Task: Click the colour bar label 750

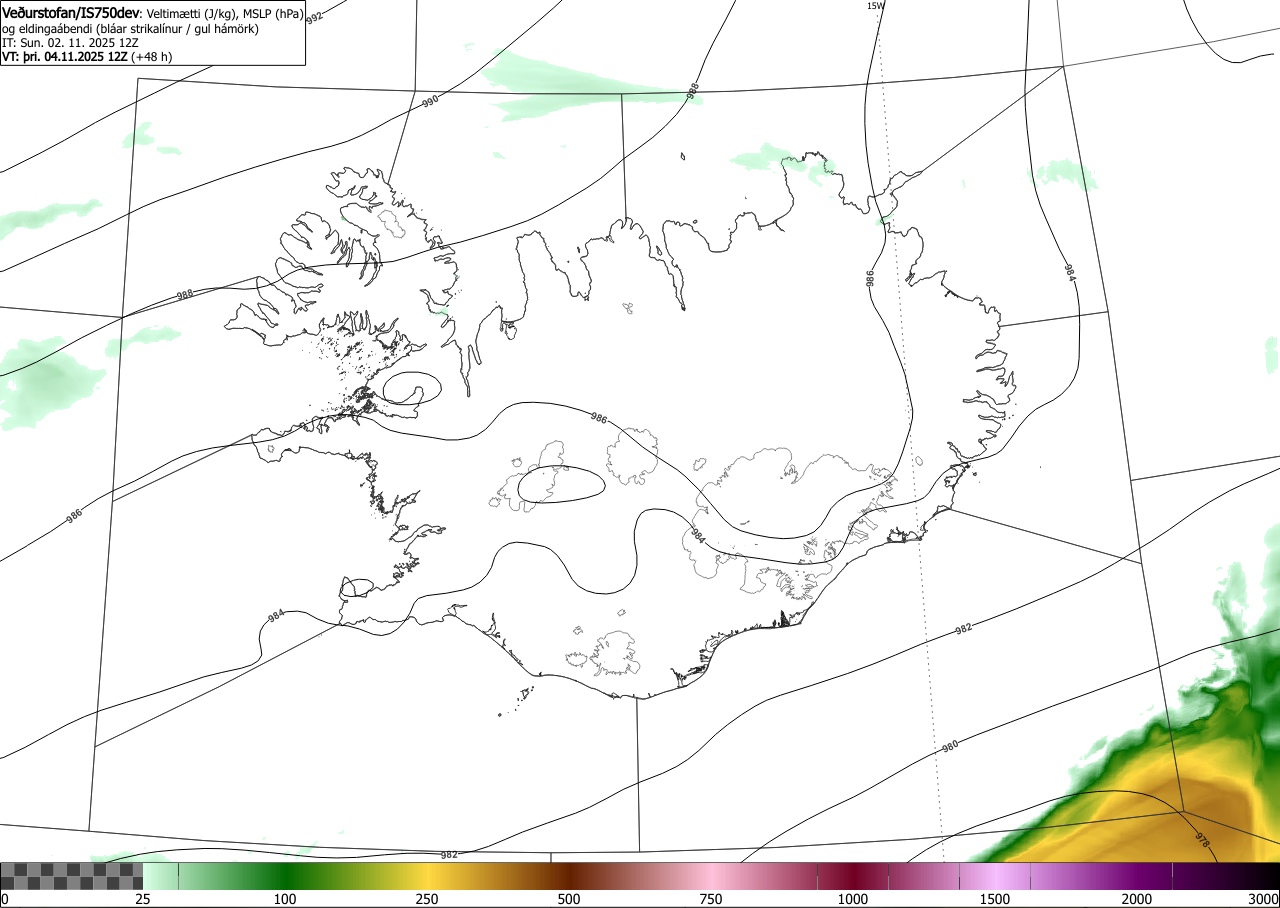Action: 711,899
